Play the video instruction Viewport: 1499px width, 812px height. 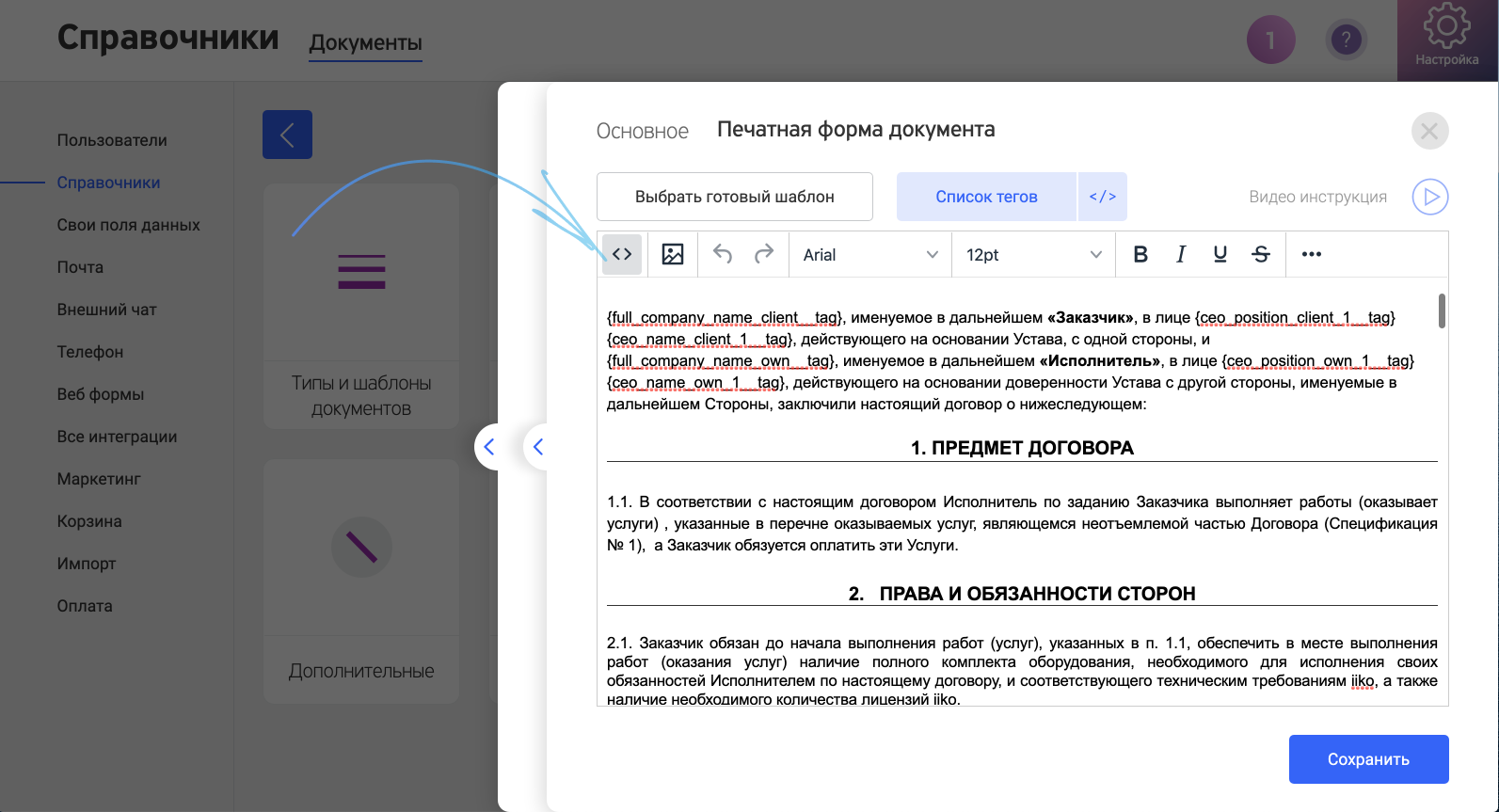(x=1430, y=197)
